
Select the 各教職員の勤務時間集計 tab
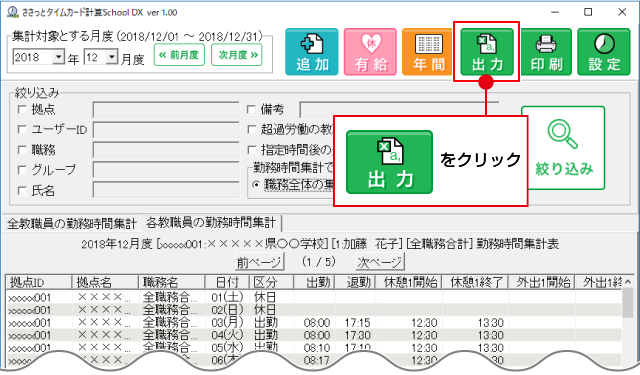coord(211,223)
